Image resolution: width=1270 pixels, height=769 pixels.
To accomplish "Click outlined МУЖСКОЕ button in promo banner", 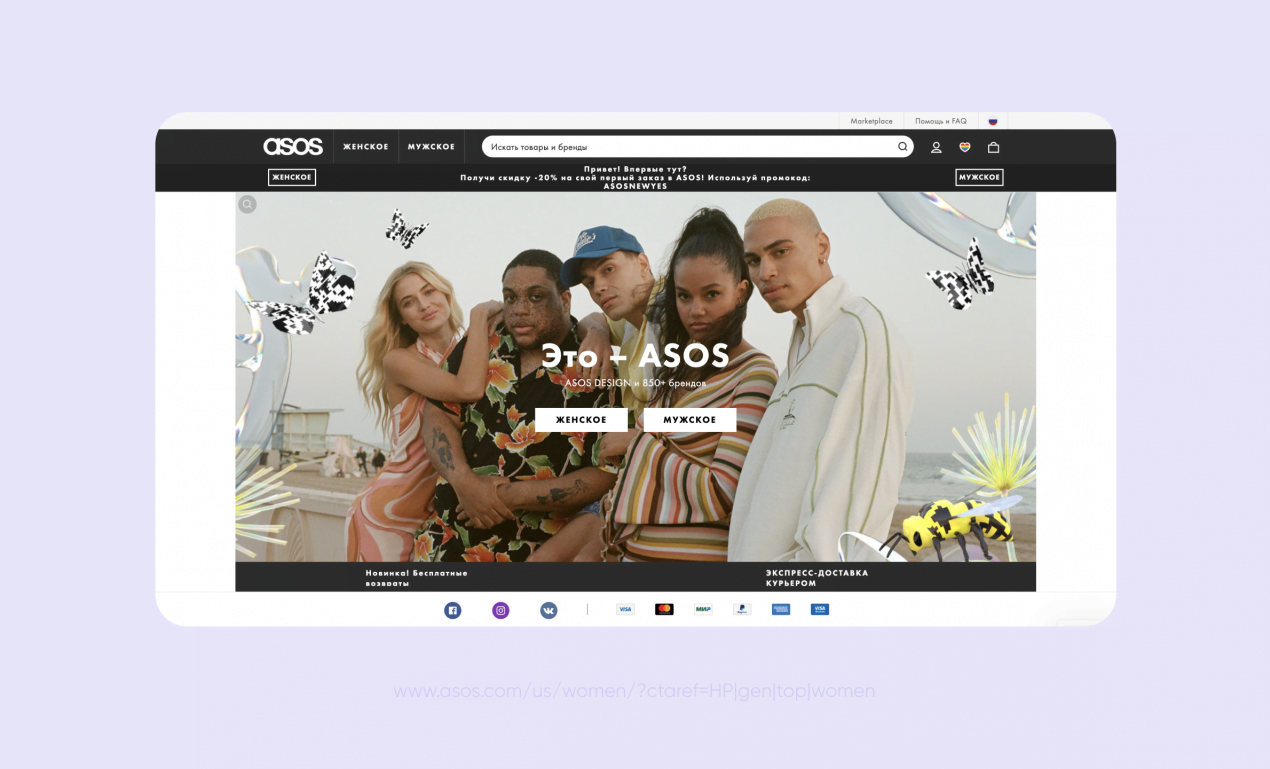I will [979, 177].
